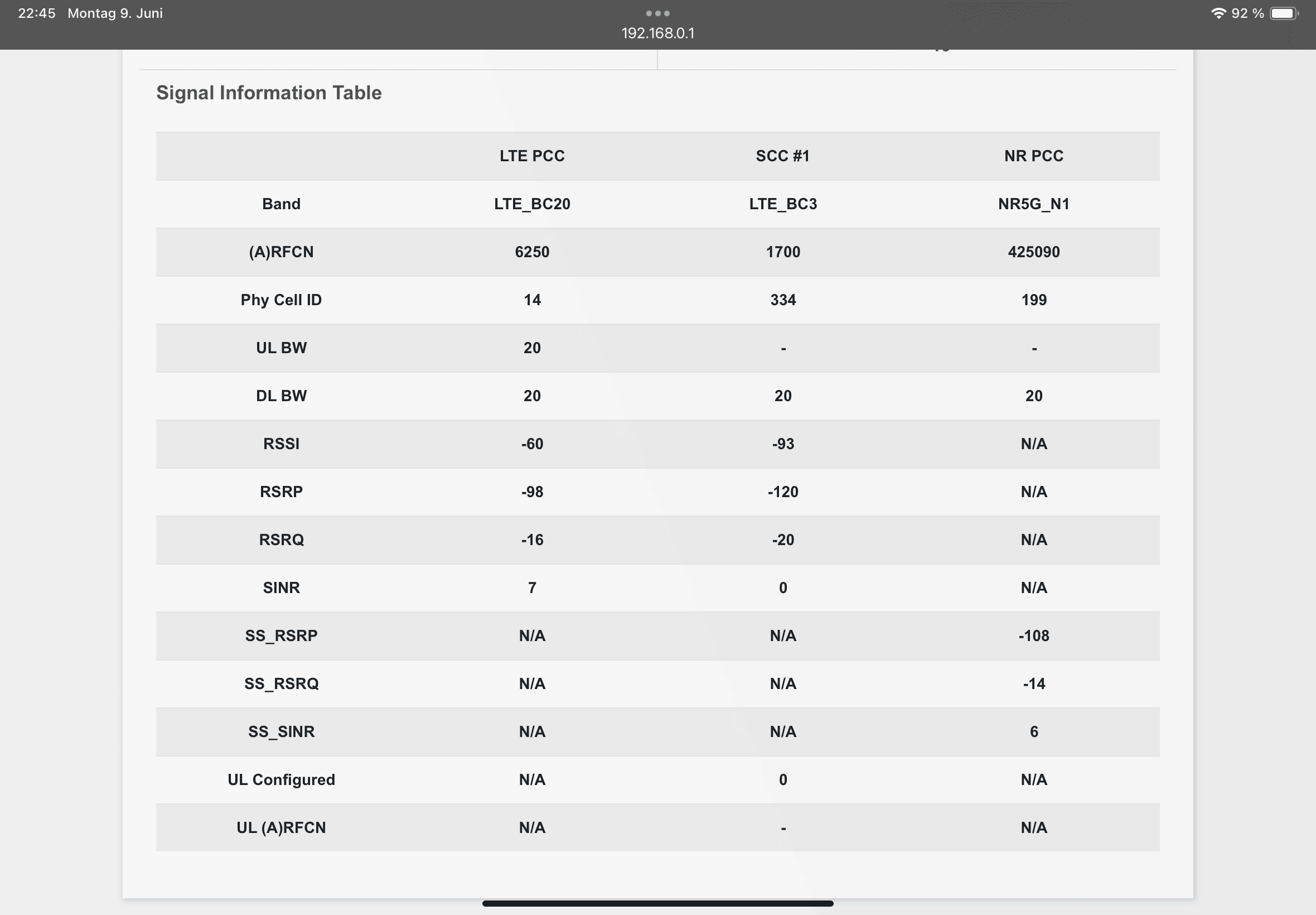Click the UL Configured row label

280,779
